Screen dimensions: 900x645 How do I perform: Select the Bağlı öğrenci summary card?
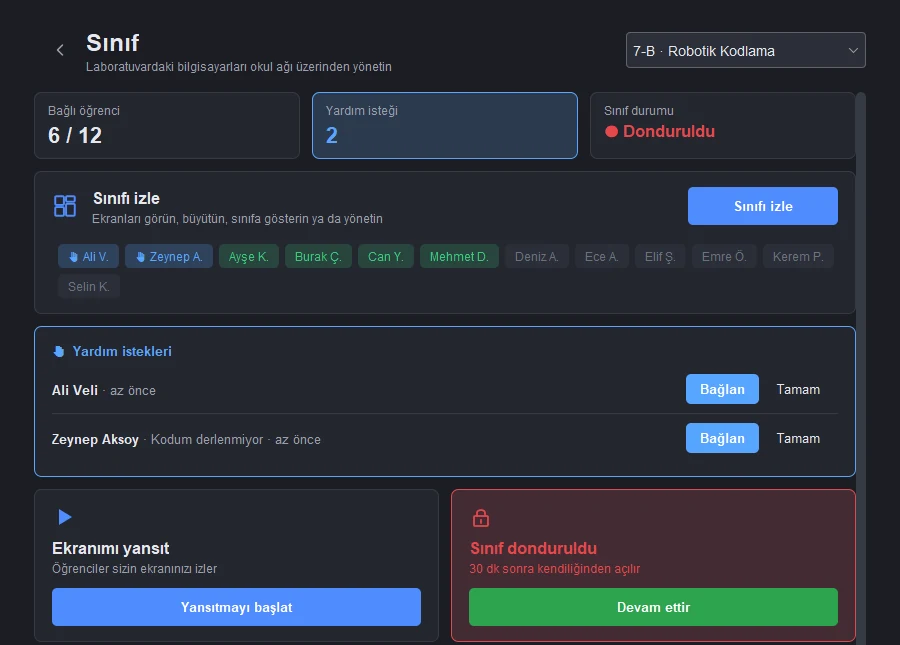coord(167,125)
